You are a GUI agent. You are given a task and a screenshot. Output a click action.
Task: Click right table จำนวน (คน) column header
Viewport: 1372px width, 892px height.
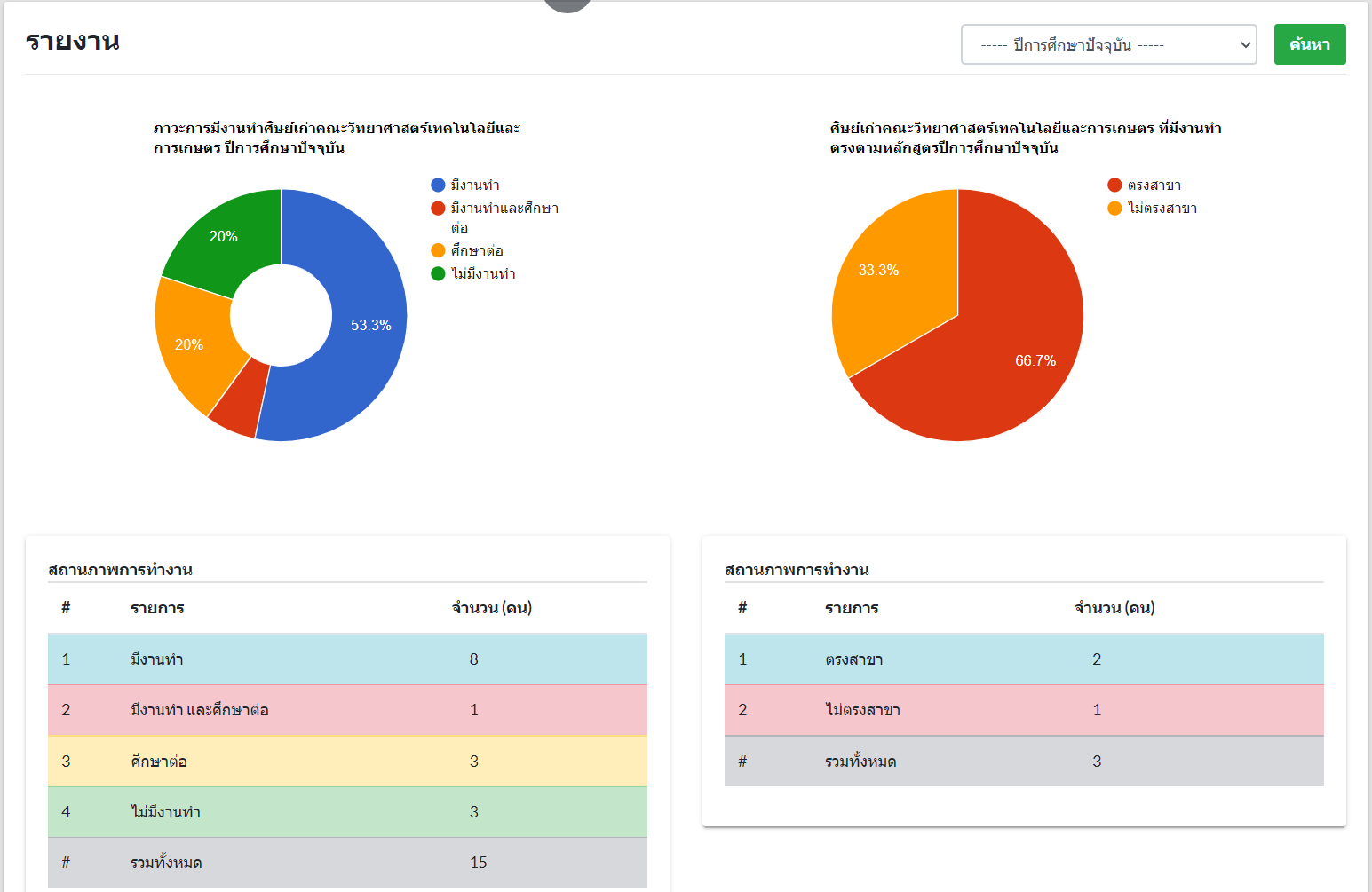pos(1114,608)
